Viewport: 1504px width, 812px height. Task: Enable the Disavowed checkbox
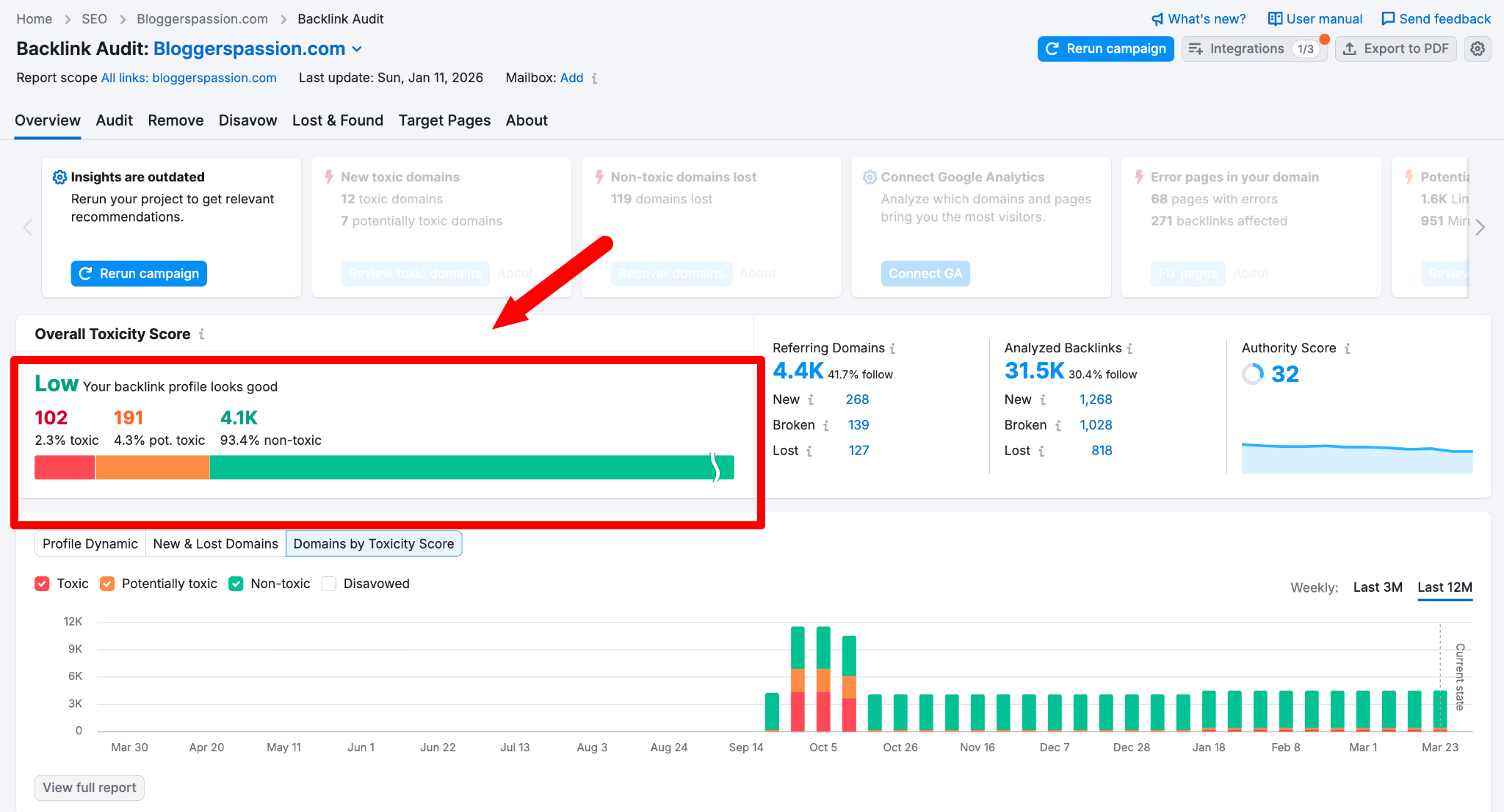click(329, 584)
